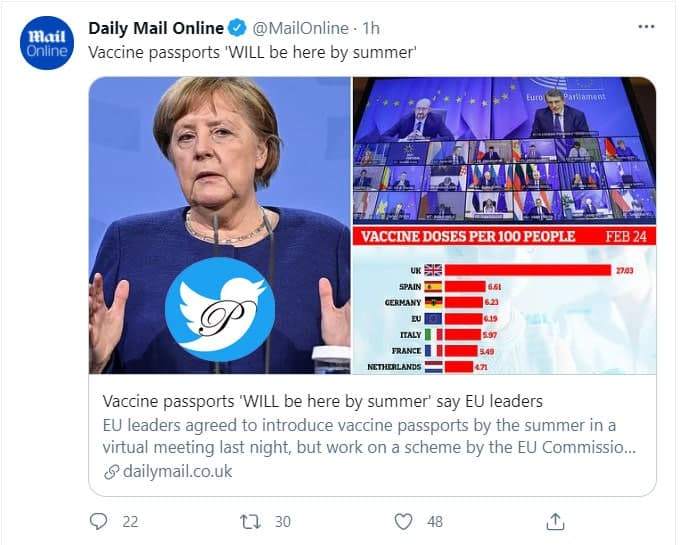Image resolution: width=684 pixels, height=545 pixels.
Task: Click the blue verified badge
Action: point(235,28)
